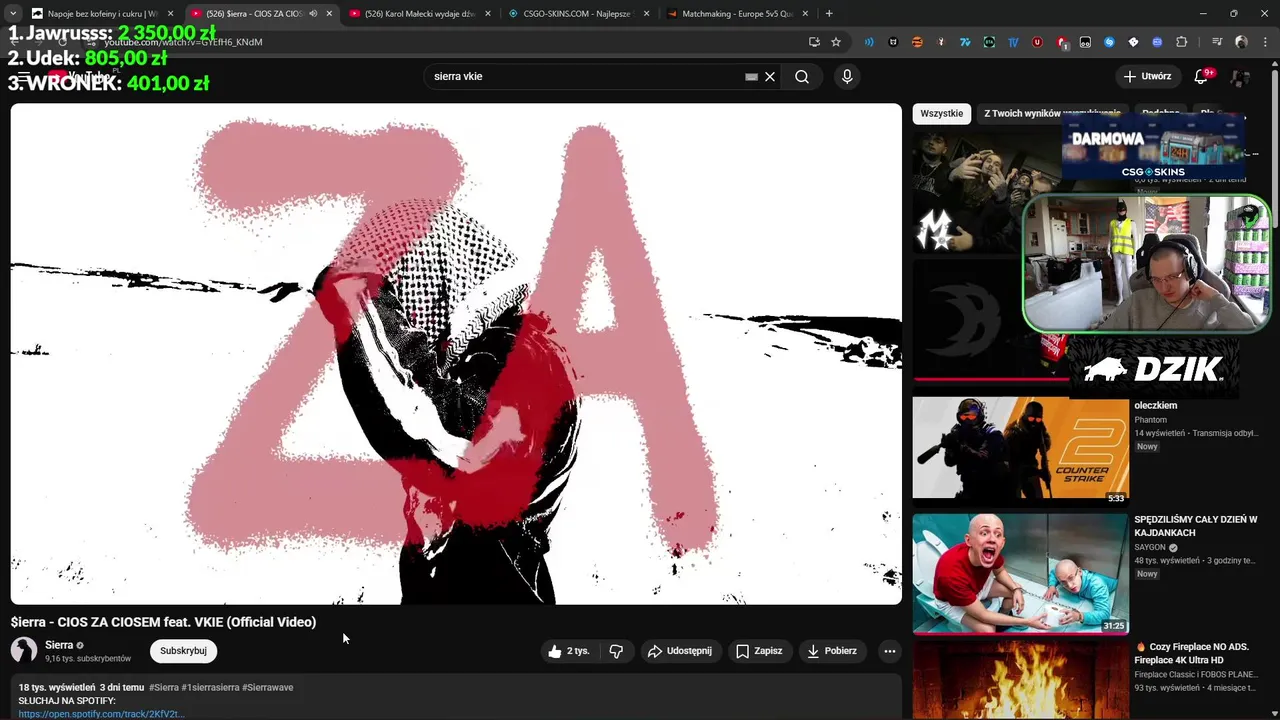Click the blue TV-letters extension icon
The height and width of the screenshot is (720, 1280).
click(1013, 42)
